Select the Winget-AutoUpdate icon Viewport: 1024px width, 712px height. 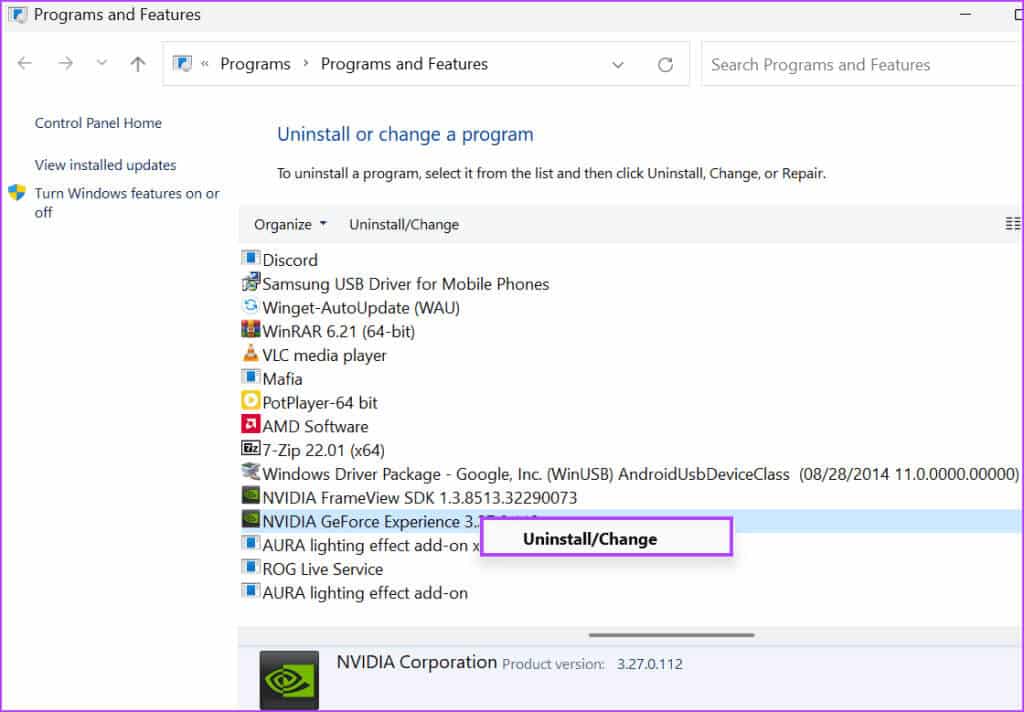(x=251, y=306)
